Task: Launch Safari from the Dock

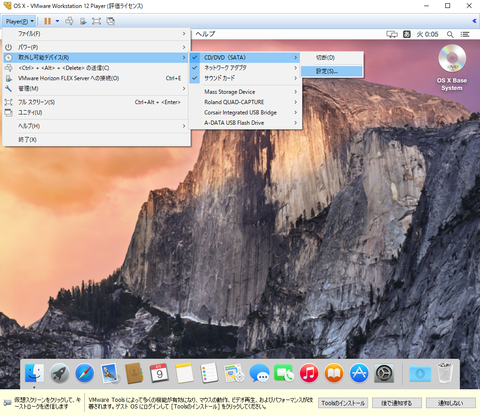Action: 84,373
